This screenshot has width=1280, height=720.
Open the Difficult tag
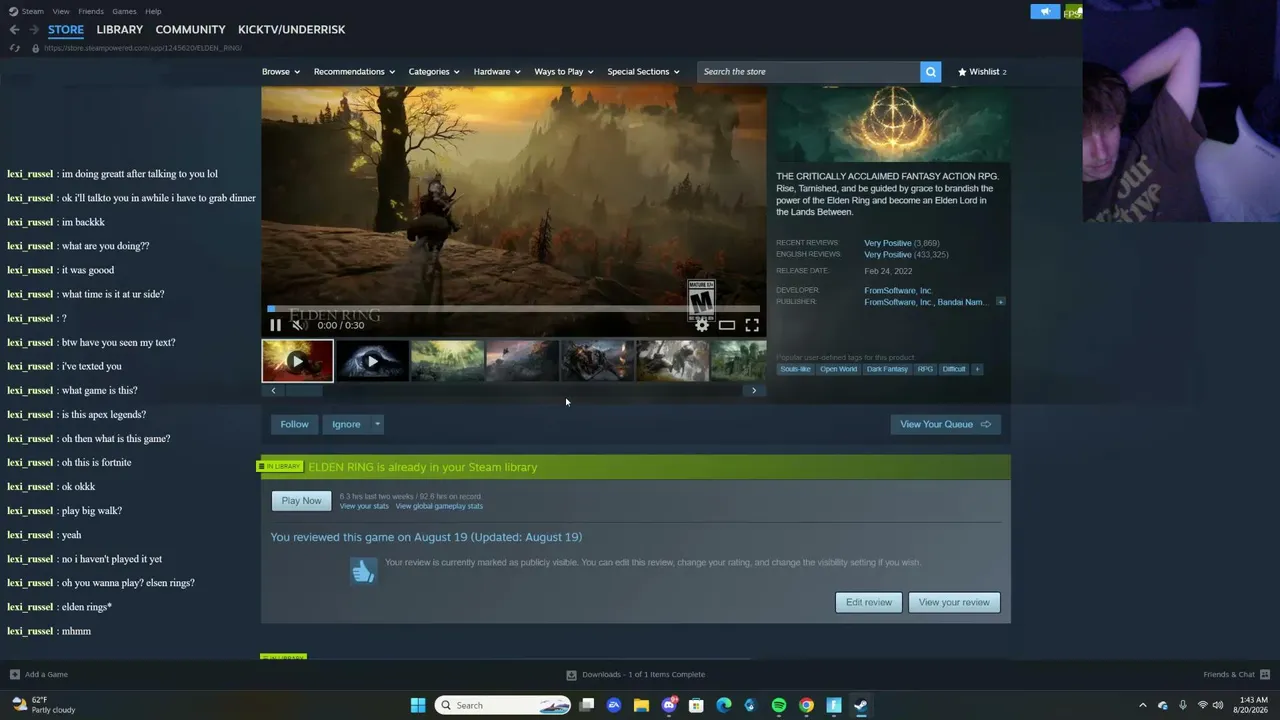(954, 369)
